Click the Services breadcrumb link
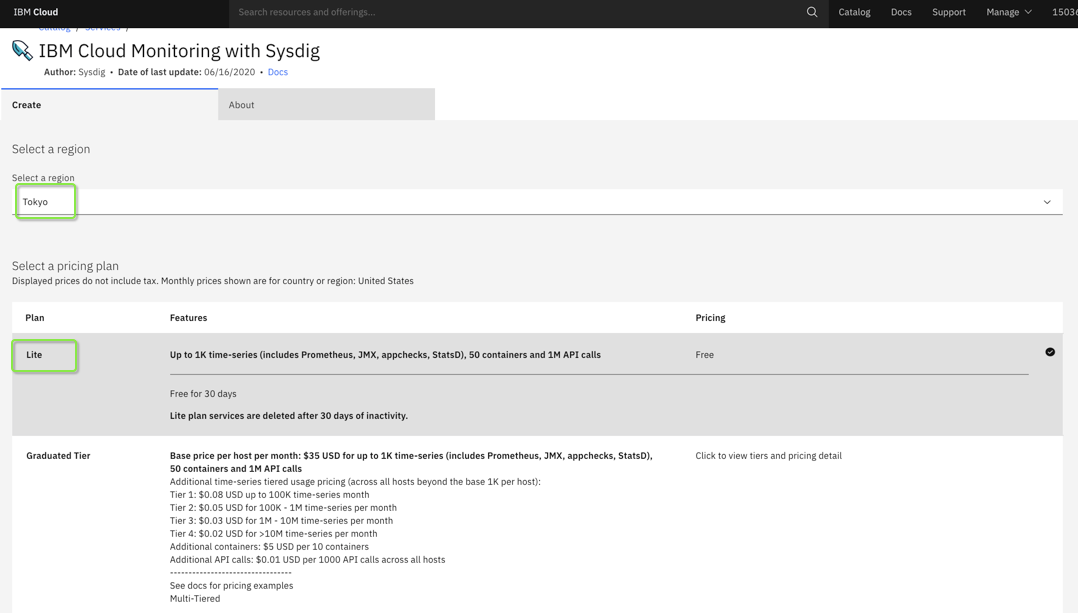Viewport: 1078px width, 613px height. click(x=102, y=28)
